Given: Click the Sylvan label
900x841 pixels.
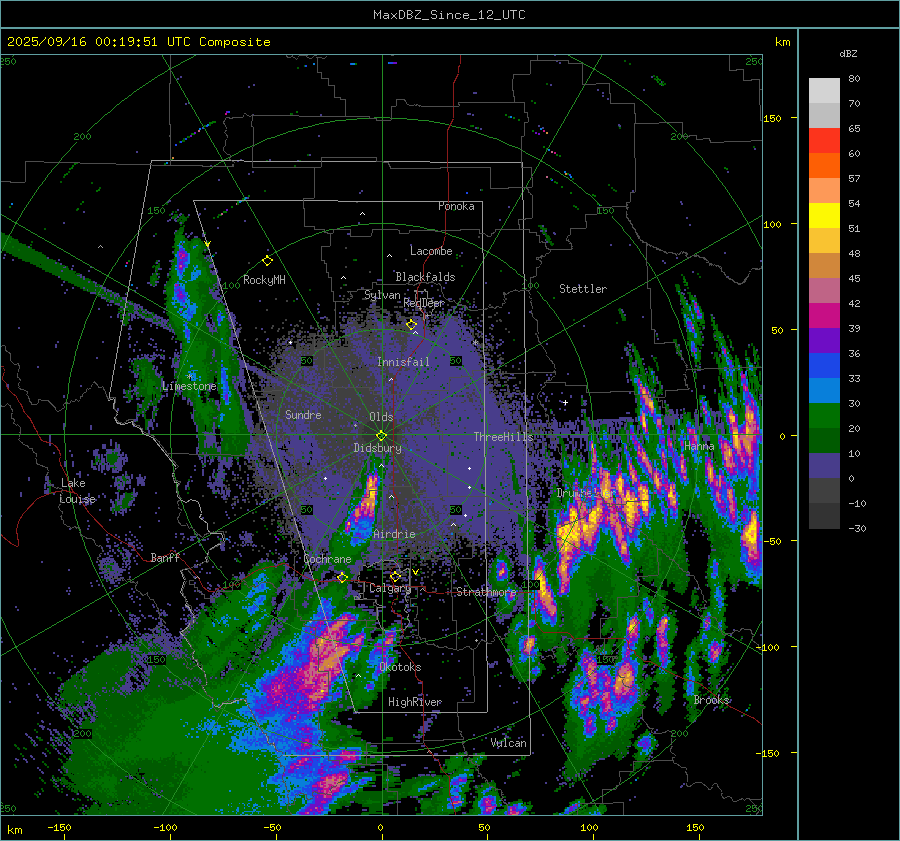Looking at the screenshot, I should 382,295.
